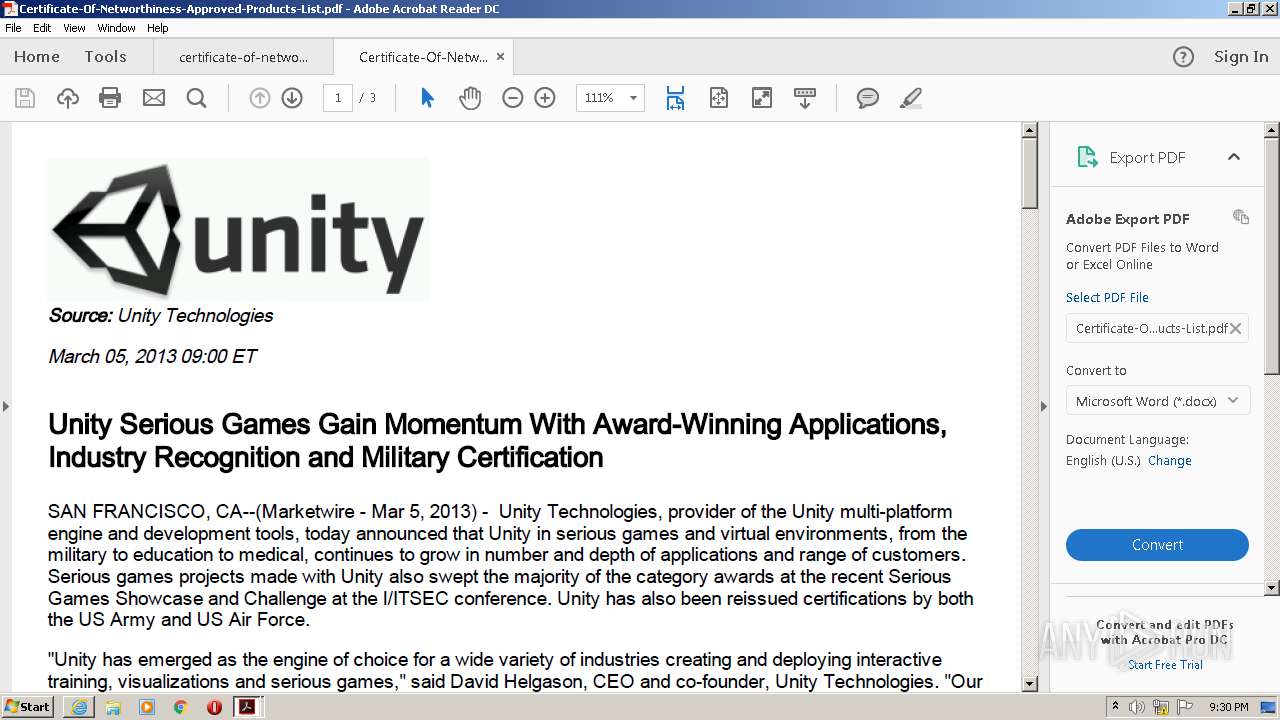
Task: Click the 9:30 PM system clock
Action: click(x=1229, y=707)
